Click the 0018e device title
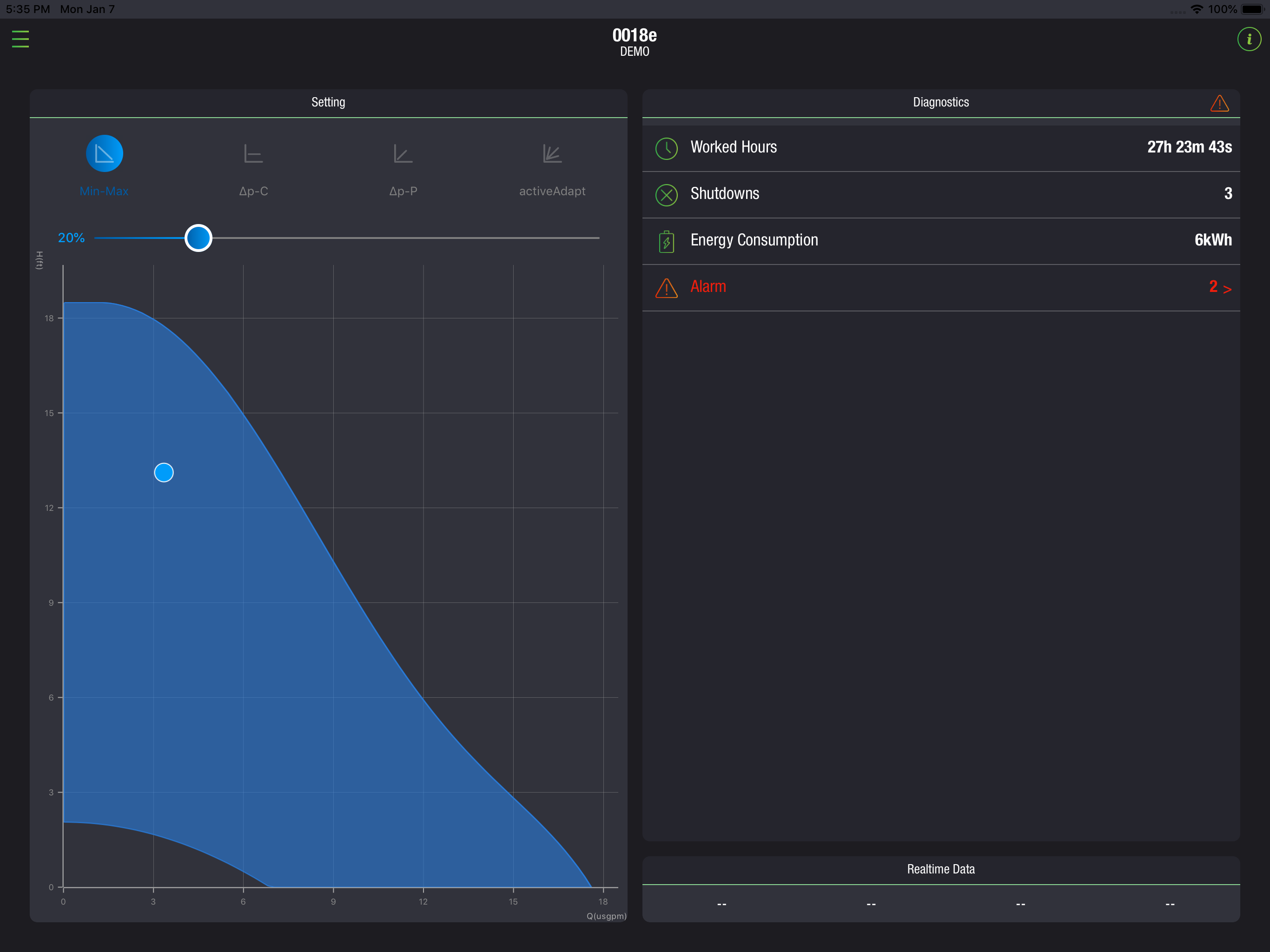Image resolution: width=1270 pixels, height=952 pixels. [x=635, y=36]
